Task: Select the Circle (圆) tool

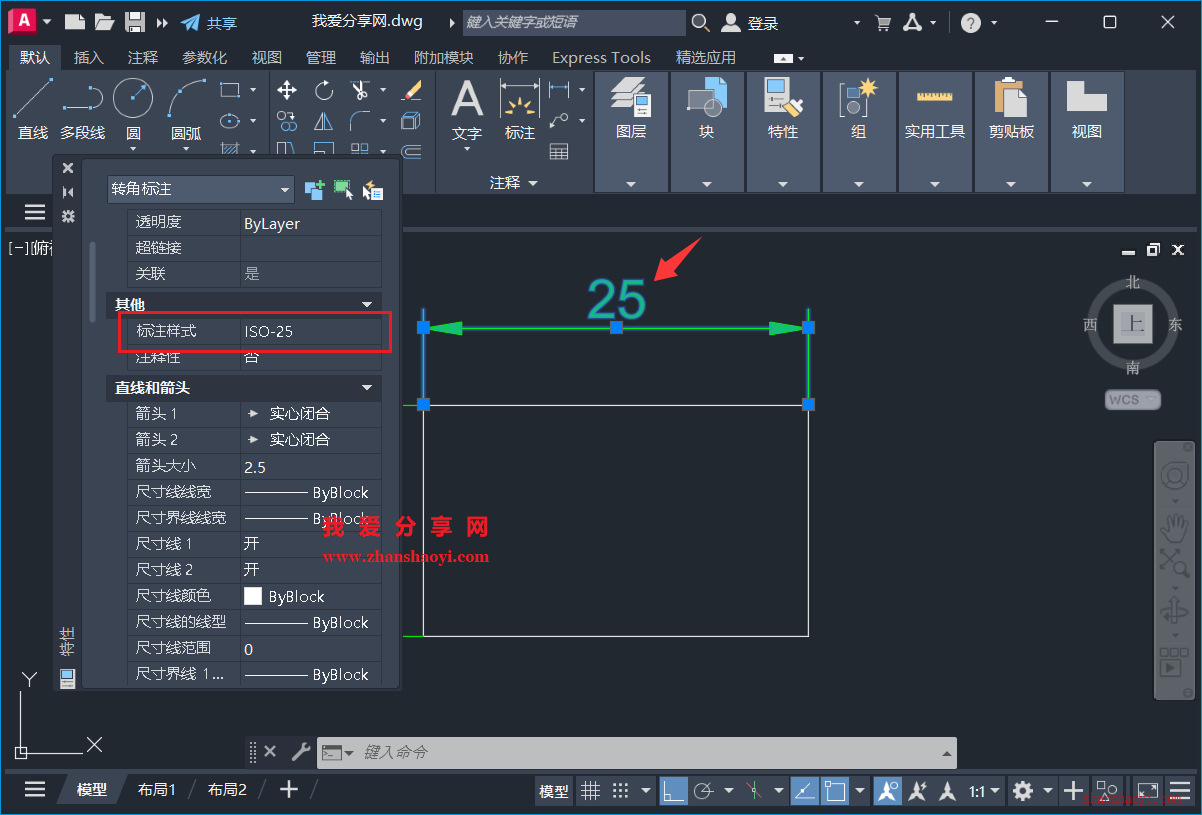Action: tap(133, 108)
